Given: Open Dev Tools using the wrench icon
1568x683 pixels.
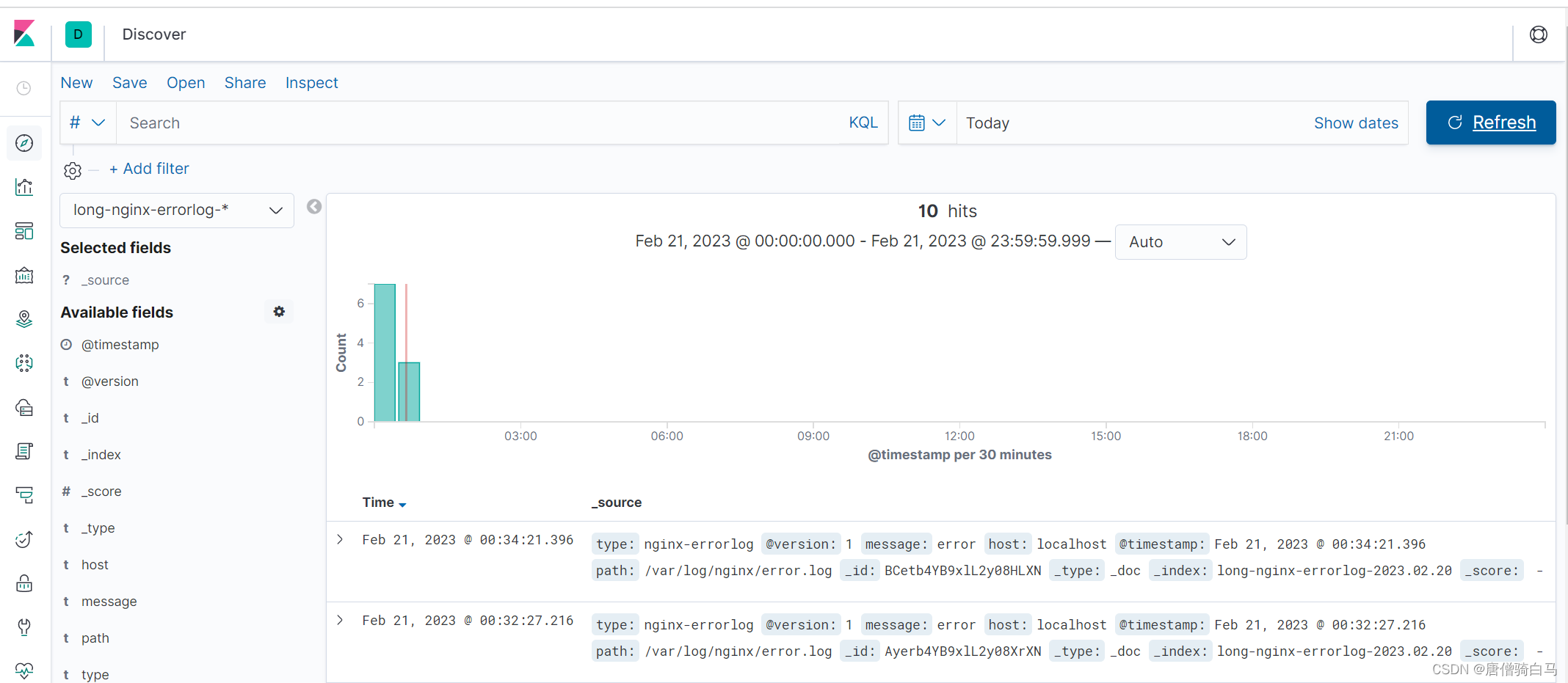Looking at the screenshot, I should tap(24, 627).
